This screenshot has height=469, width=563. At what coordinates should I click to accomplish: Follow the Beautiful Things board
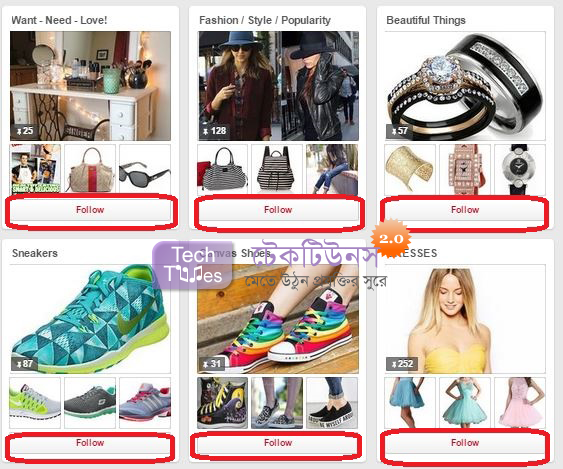point(465,210)
